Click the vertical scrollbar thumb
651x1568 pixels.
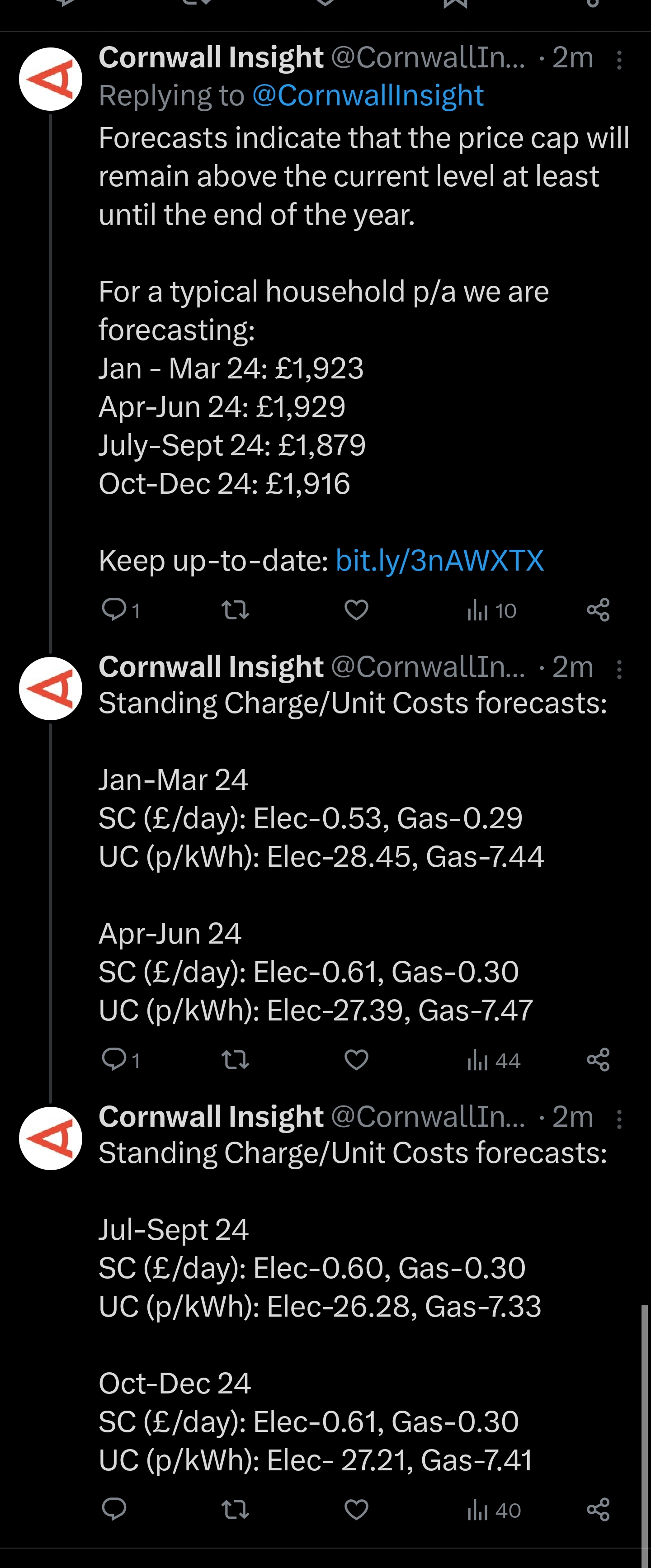point(644,1436)
